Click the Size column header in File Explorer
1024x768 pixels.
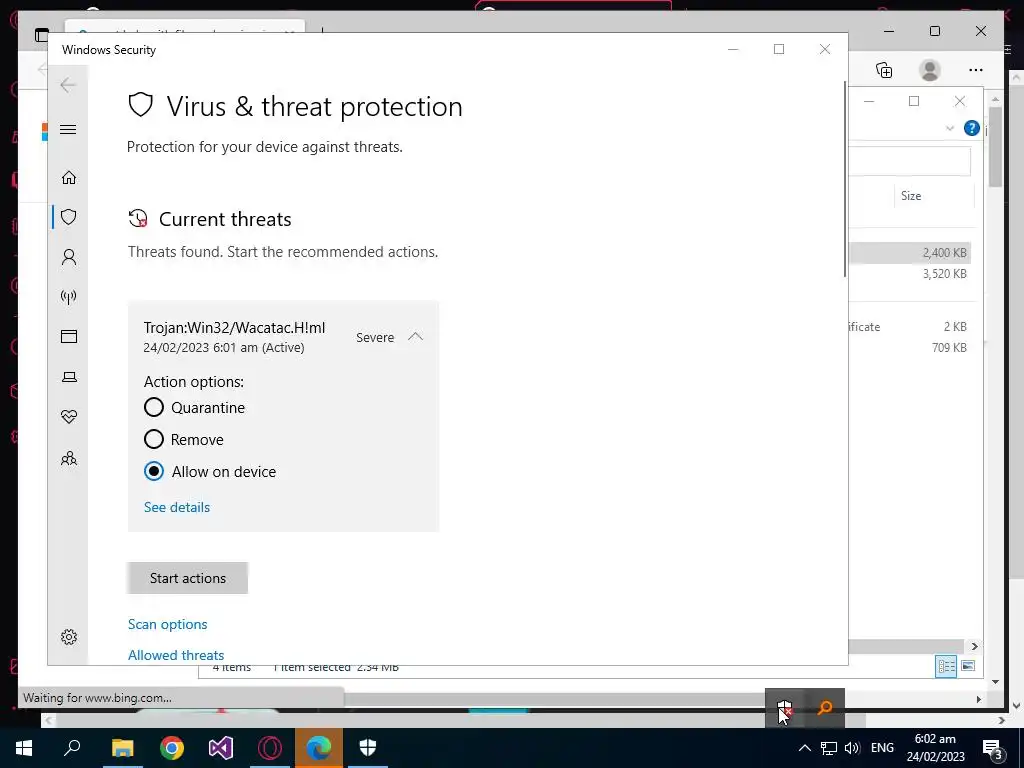point(911,196)
